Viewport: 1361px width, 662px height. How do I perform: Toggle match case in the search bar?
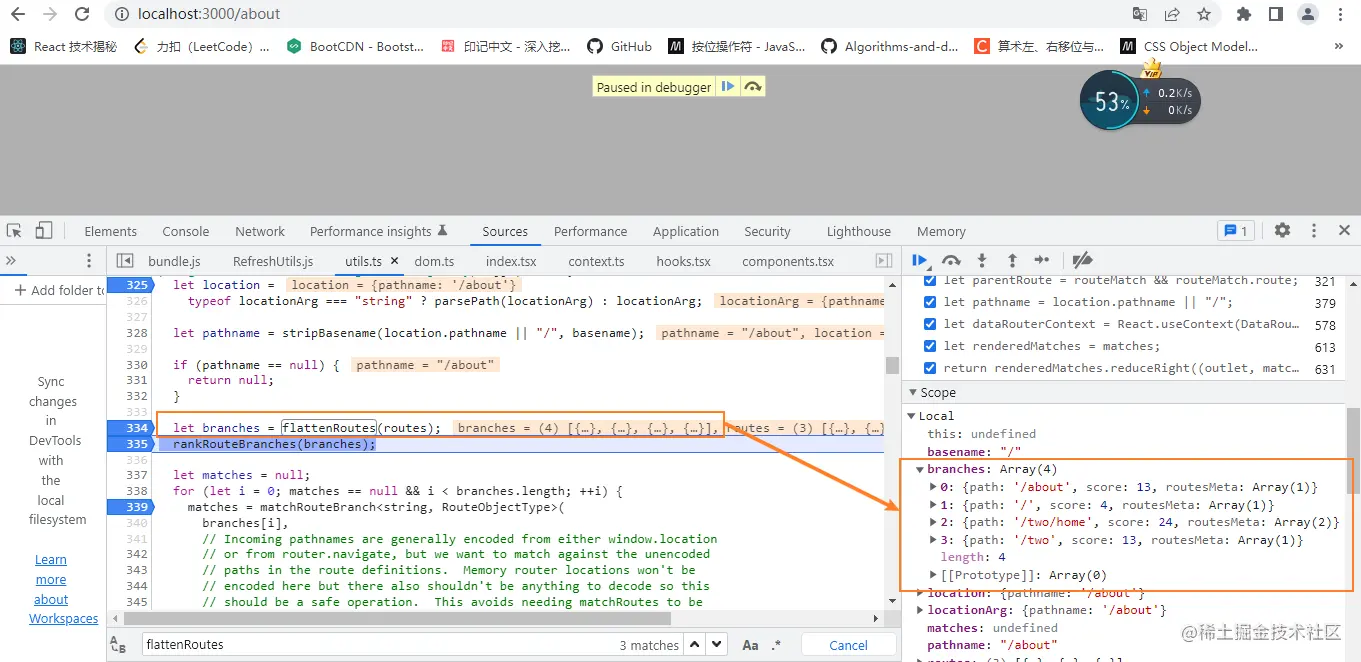pos(751,644)
